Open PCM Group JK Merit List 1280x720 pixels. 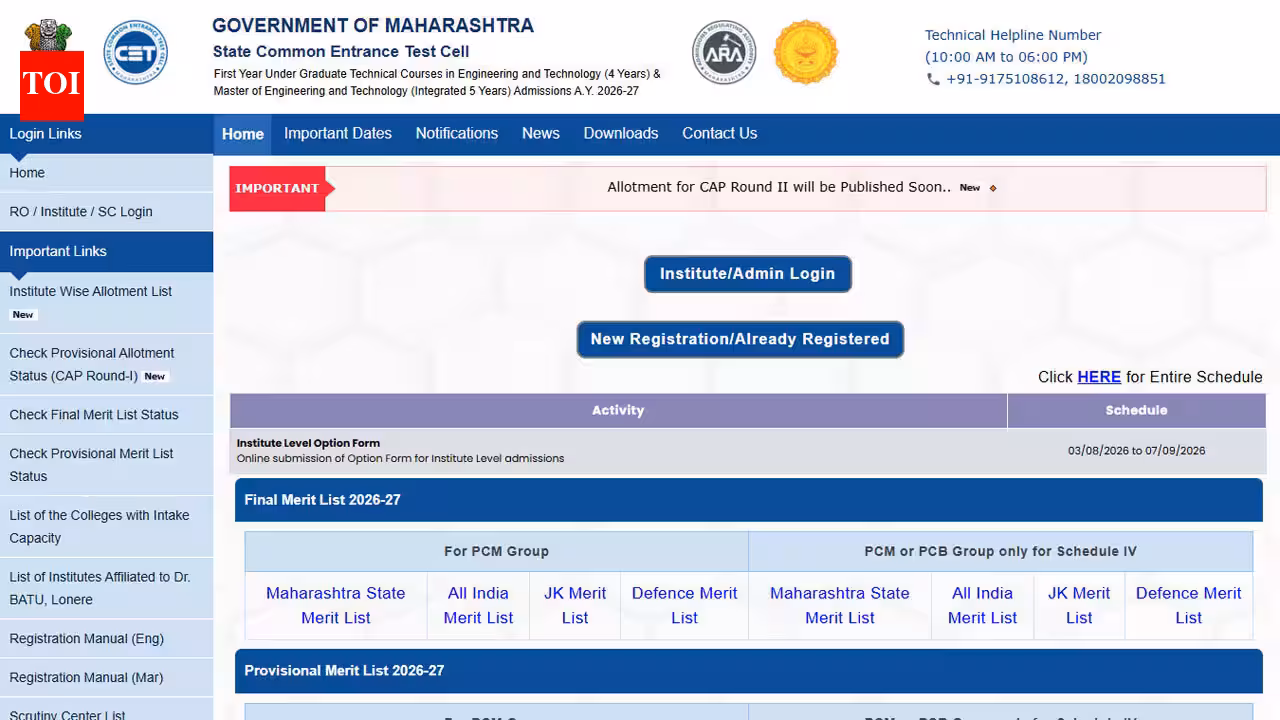tap(575, 605)
